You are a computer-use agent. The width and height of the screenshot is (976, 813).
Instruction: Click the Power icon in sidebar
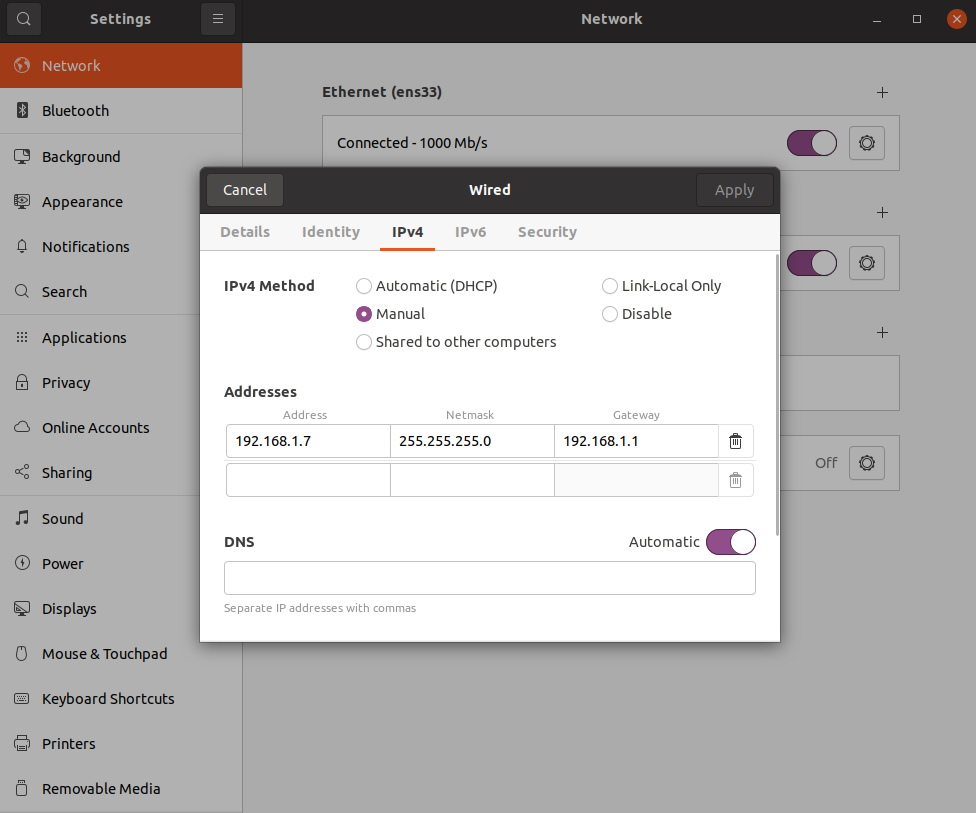tap(22, 563)
